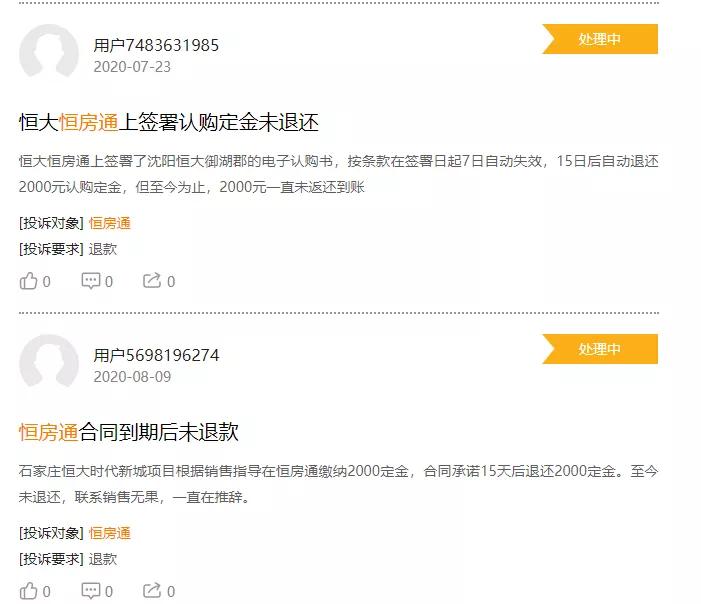Click the 石家庄恒大时代新城 complaint description text
This screenshot has height=604, width=701.
pyautogui.click(x=338, y=484)
